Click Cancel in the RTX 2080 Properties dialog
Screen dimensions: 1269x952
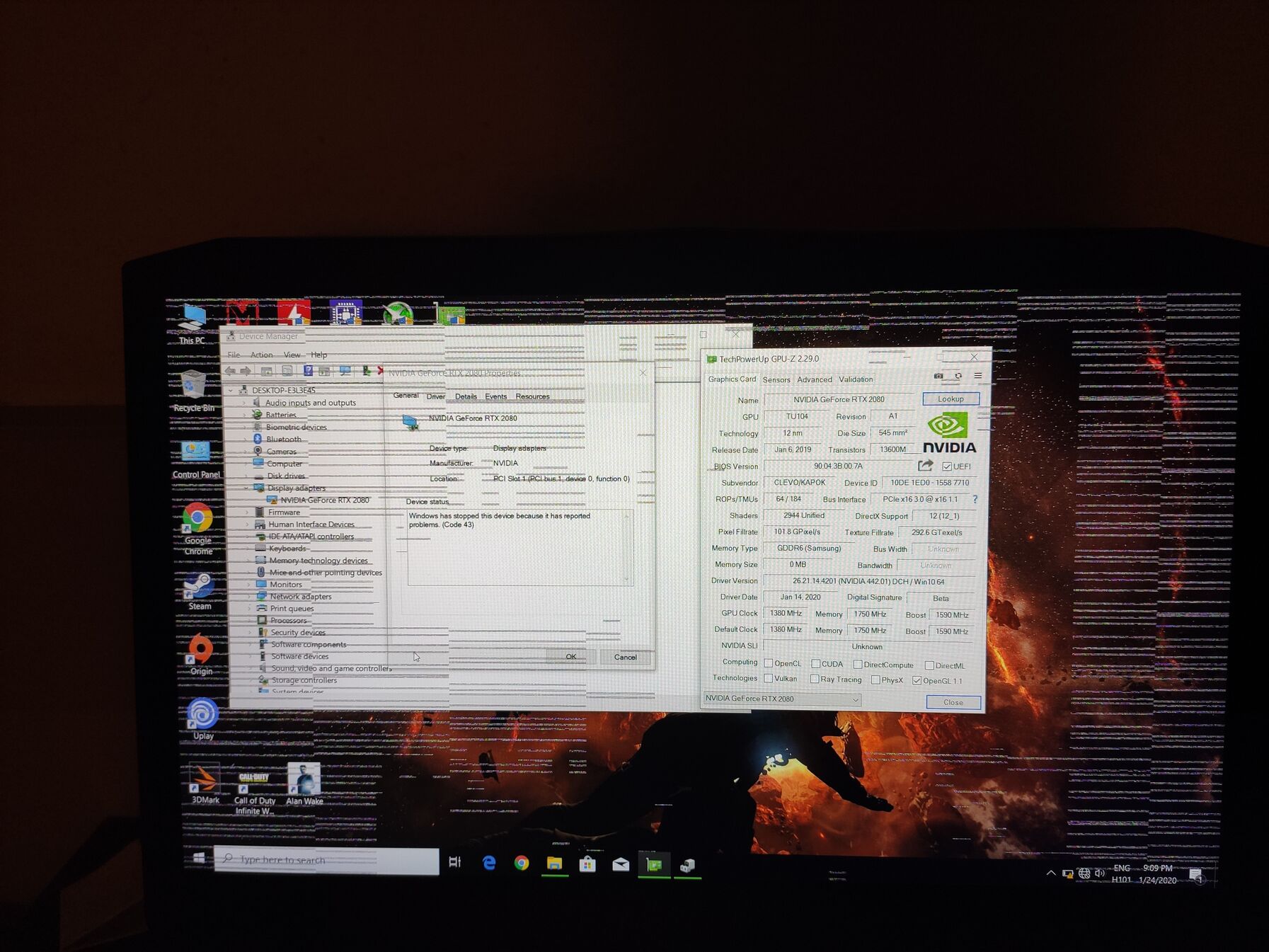626,658
